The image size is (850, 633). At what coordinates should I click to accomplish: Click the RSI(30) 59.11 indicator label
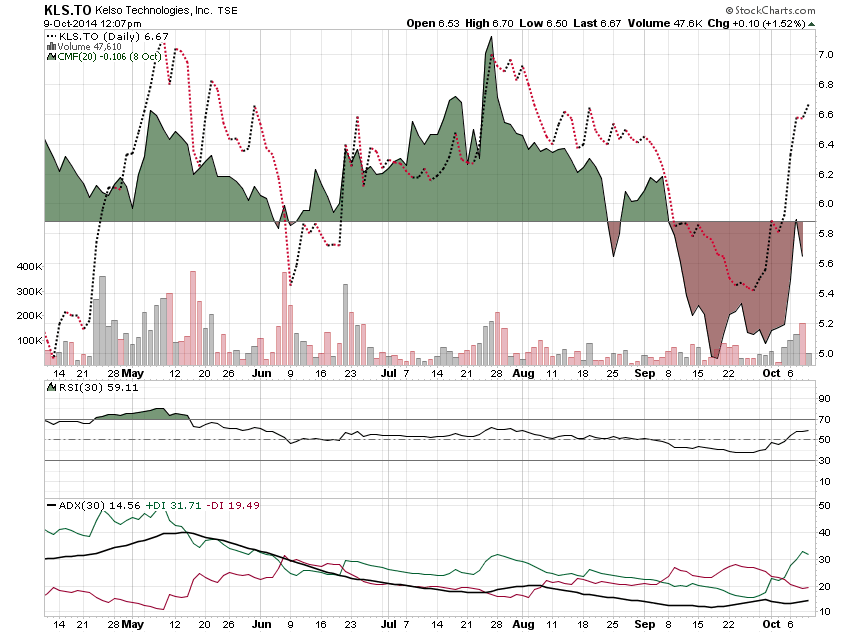(x=98, y=387)
